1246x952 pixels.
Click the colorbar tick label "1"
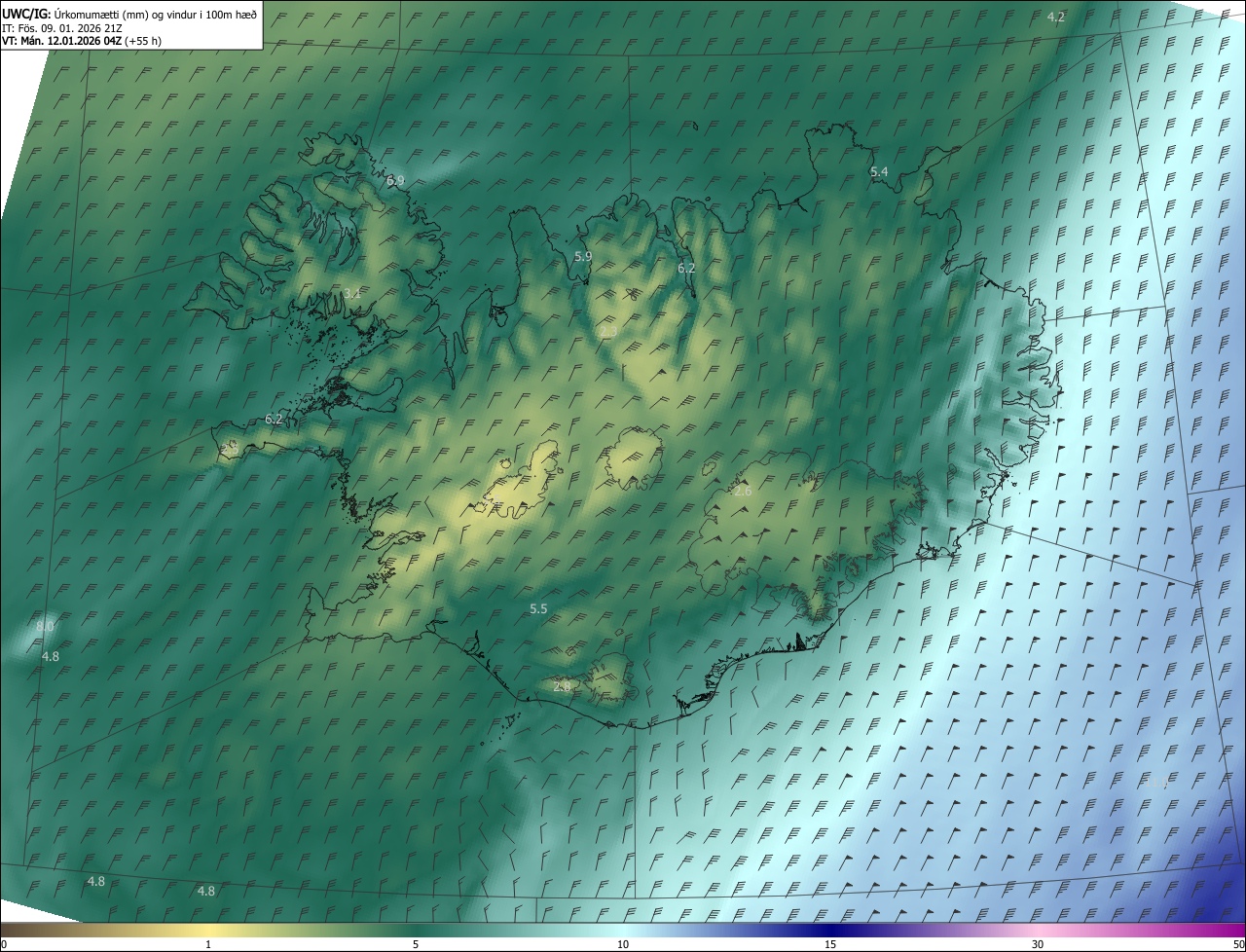pos(209,944)
